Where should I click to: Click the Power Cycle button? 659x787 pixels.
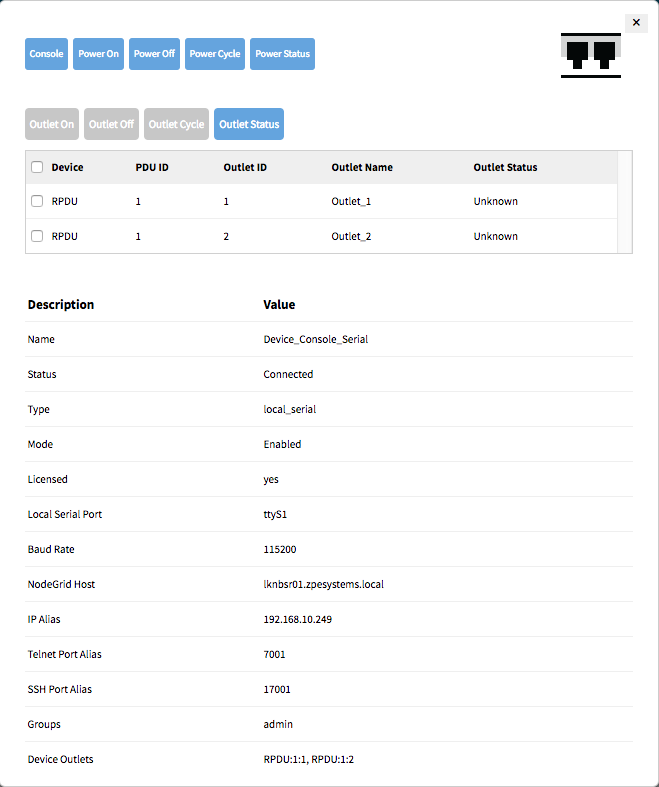[215, 54]
